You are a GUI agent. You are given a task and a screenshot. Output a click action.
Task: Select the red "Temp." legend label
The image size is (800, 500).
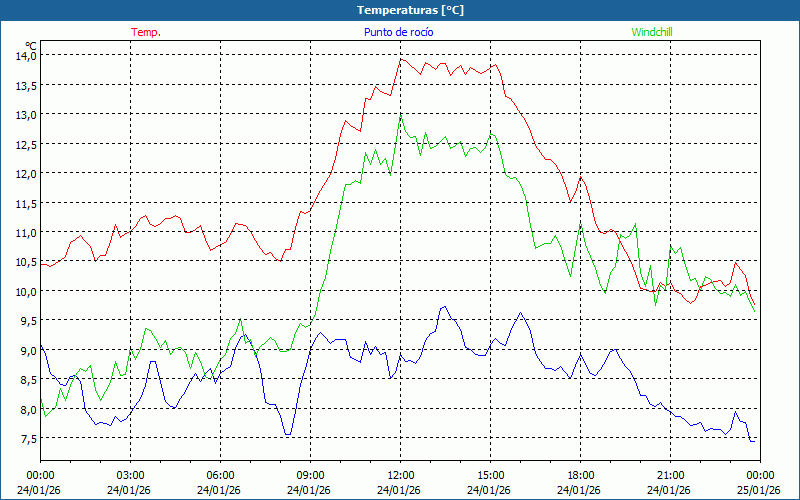click(146, 32)
